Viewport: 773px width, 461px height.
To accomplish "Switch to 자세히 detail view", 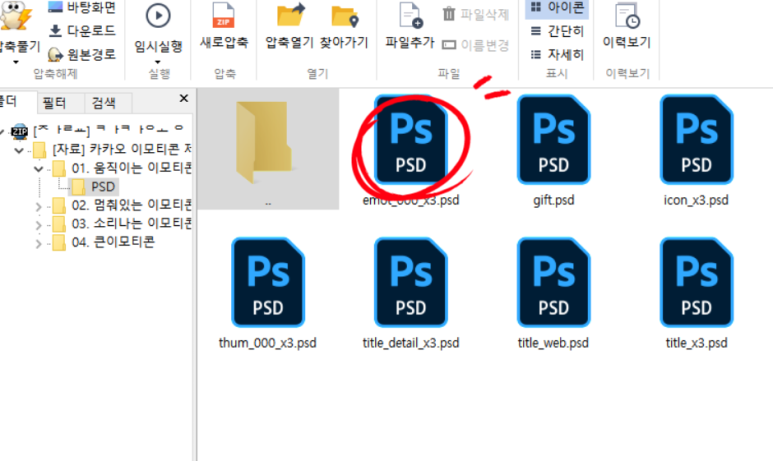I will 557,54.
